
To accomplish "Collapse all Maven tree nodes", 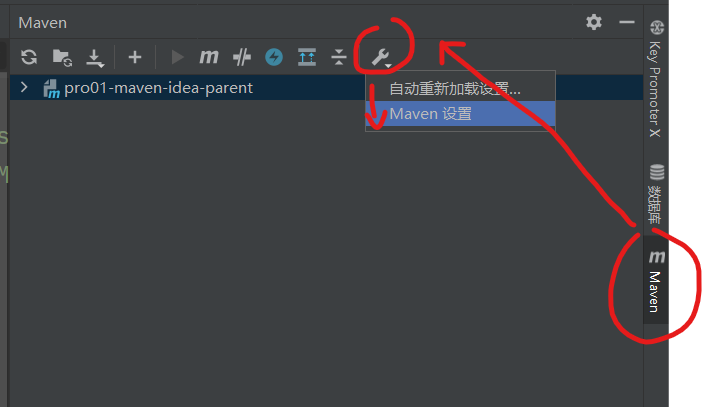I will 339,57.
